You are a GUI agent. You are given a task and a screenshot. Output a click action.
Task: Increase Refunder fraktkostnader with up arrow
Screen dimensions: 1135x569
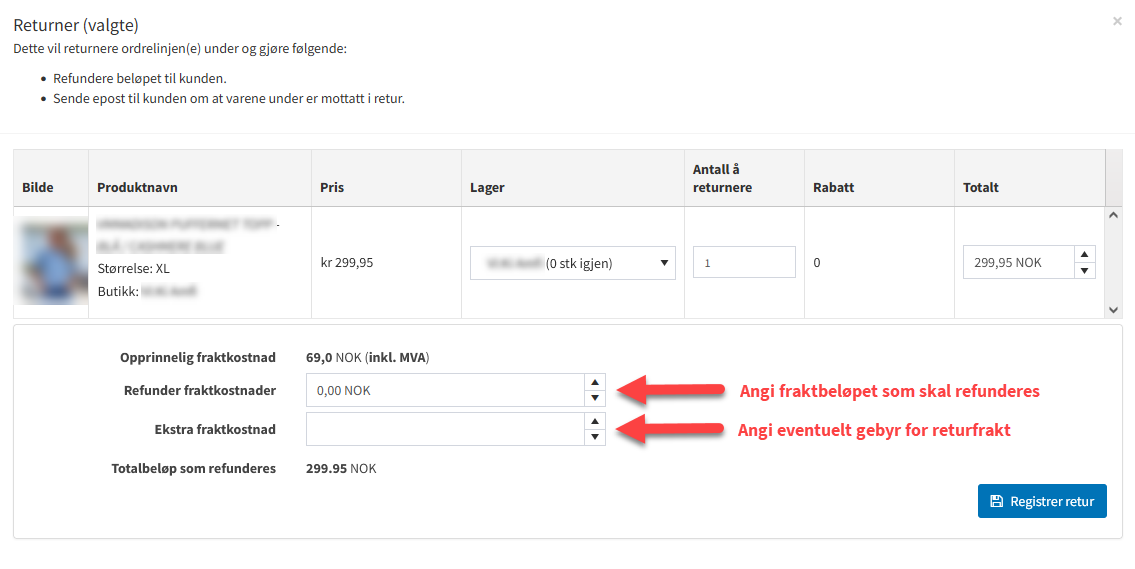coord(595,382)
